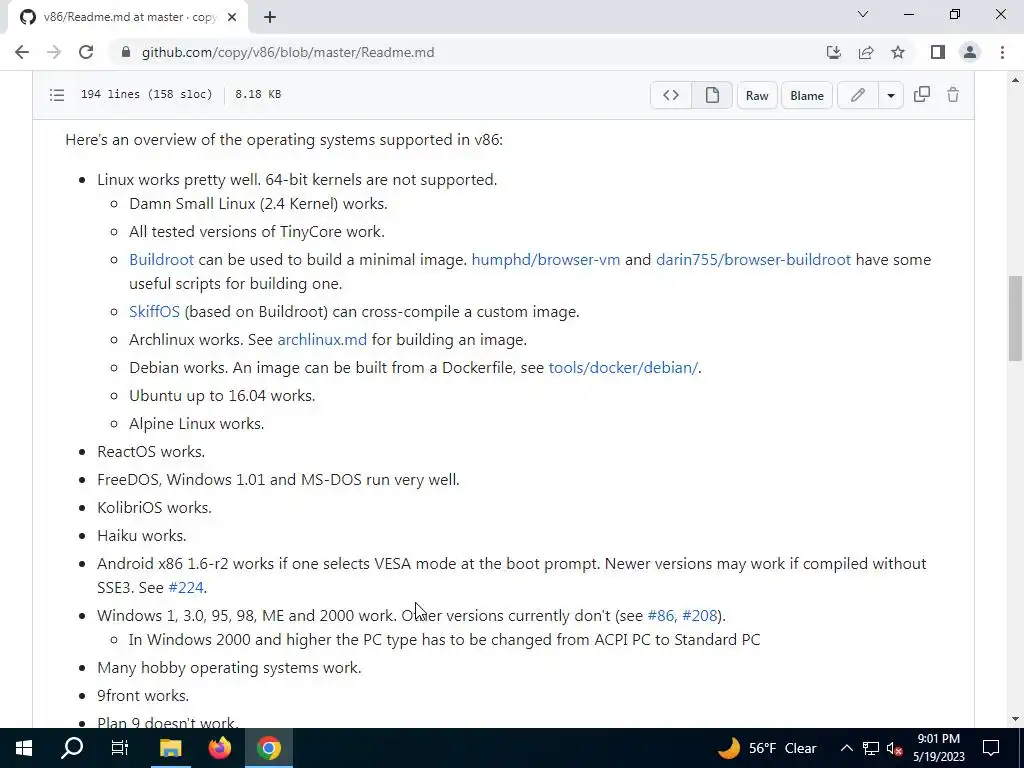Image resolution: width=1024 pixels, height=768 pixels.
Task: Show hidden system tray icons
Action: (x=846, y=748)
